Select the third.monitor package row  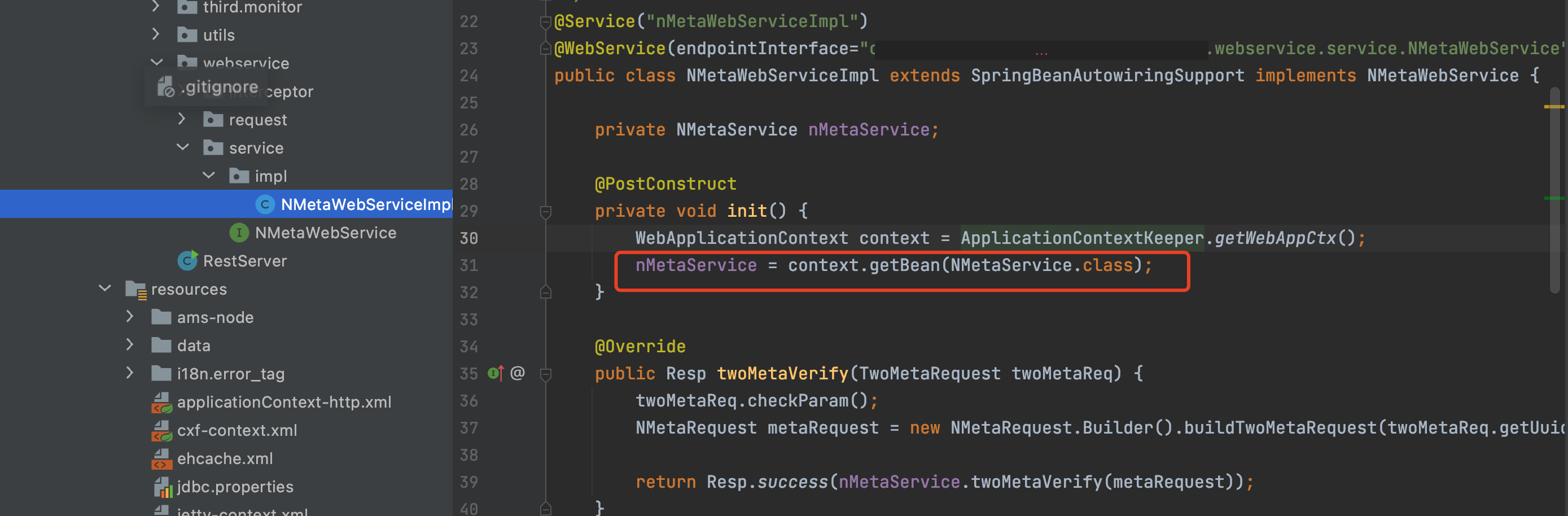coord(226,7)
